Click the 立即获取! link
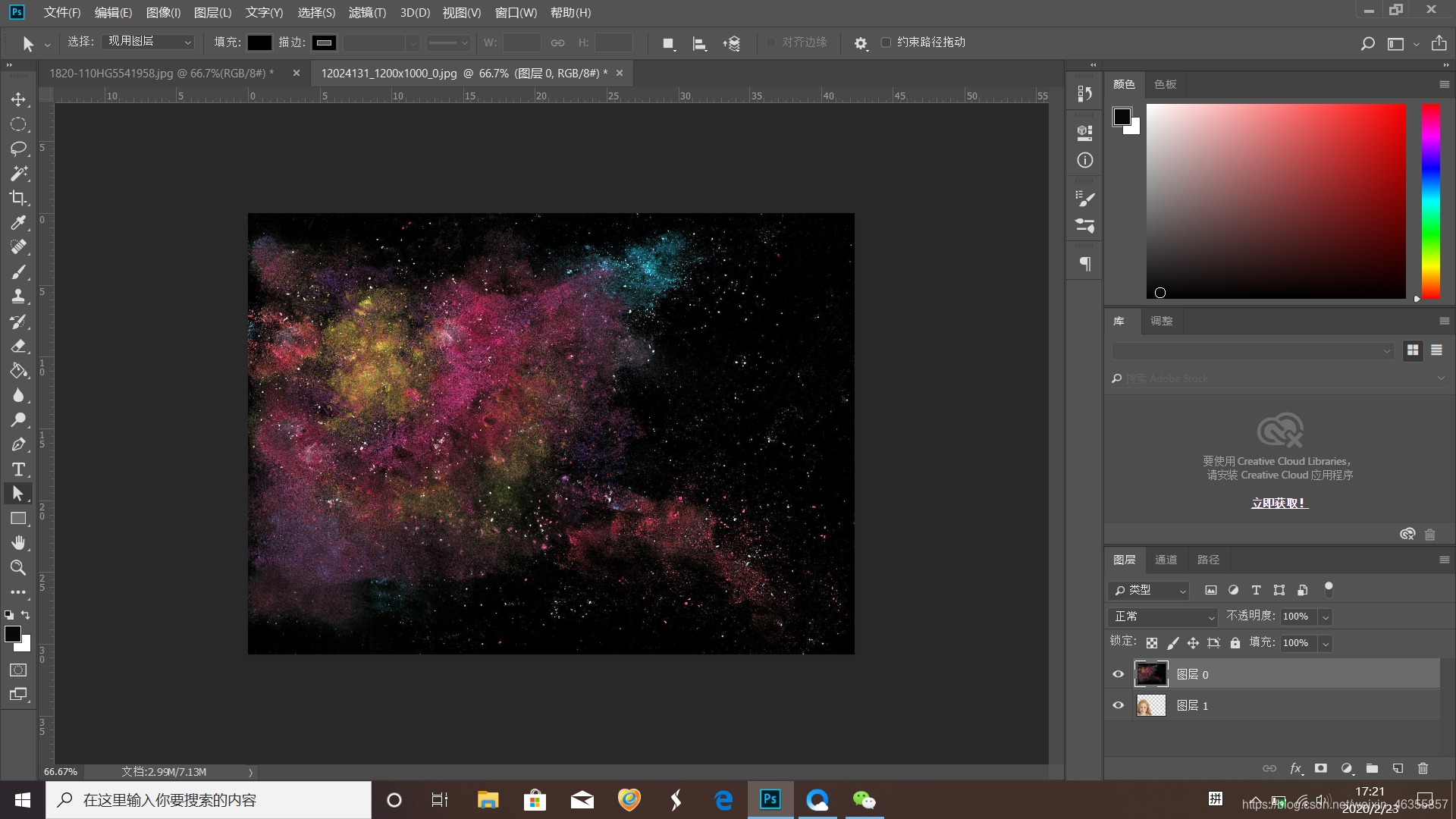 tap(1279, 503)
